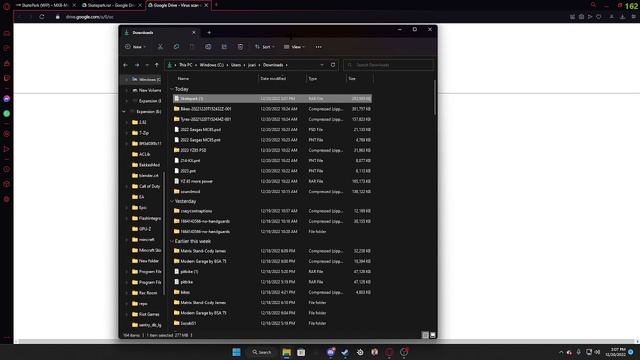The width and height of the screenshot is (640, 360).
Task: Open the New dropdown in Explorer
Action: [x=136, y=47]
